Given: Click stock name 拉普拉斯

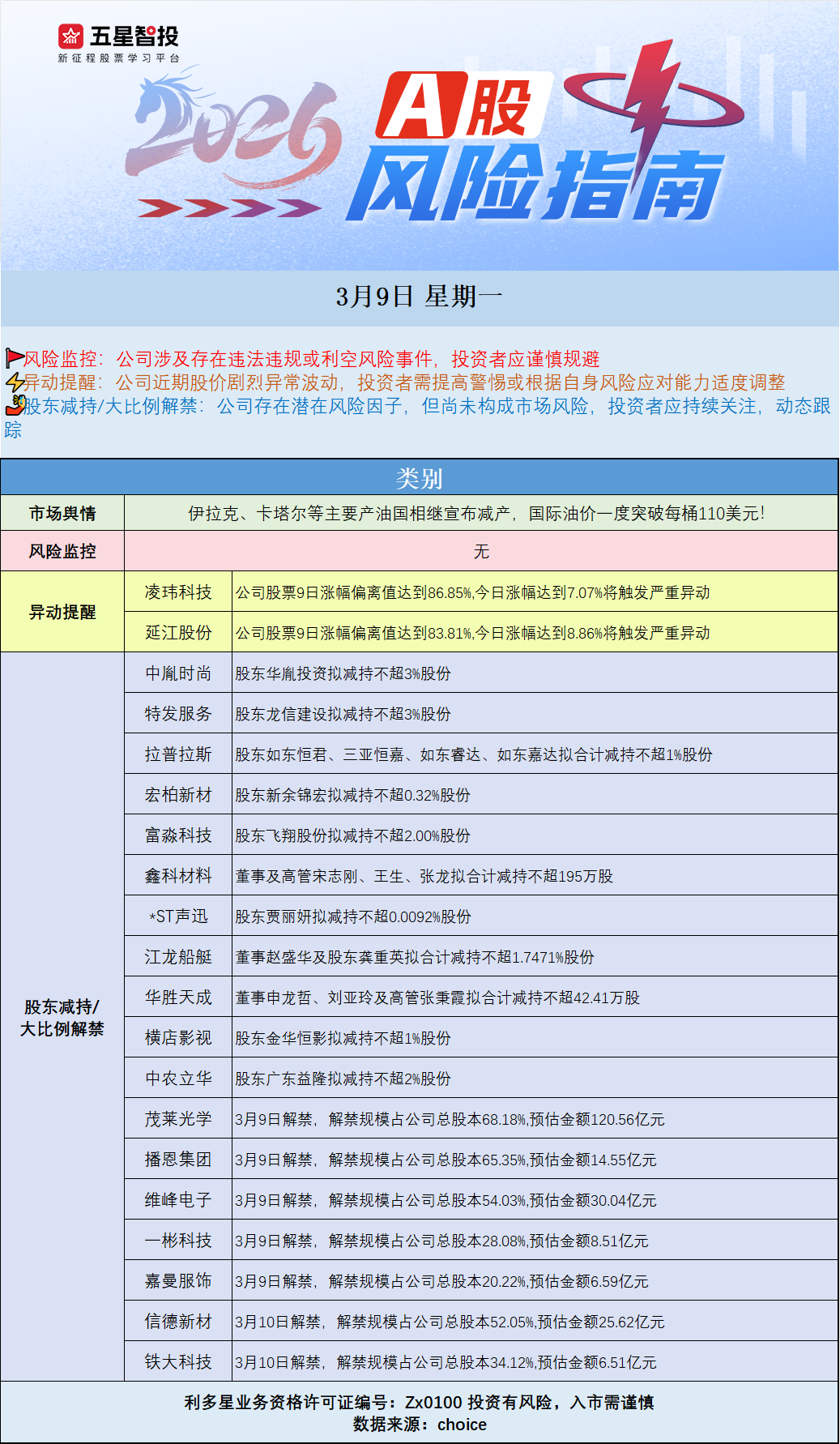Looking at the screenshot, I should 178,754.
